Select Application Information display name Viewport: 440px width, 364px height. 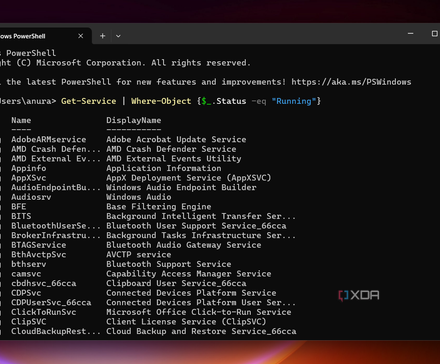(x=164, y=168)
